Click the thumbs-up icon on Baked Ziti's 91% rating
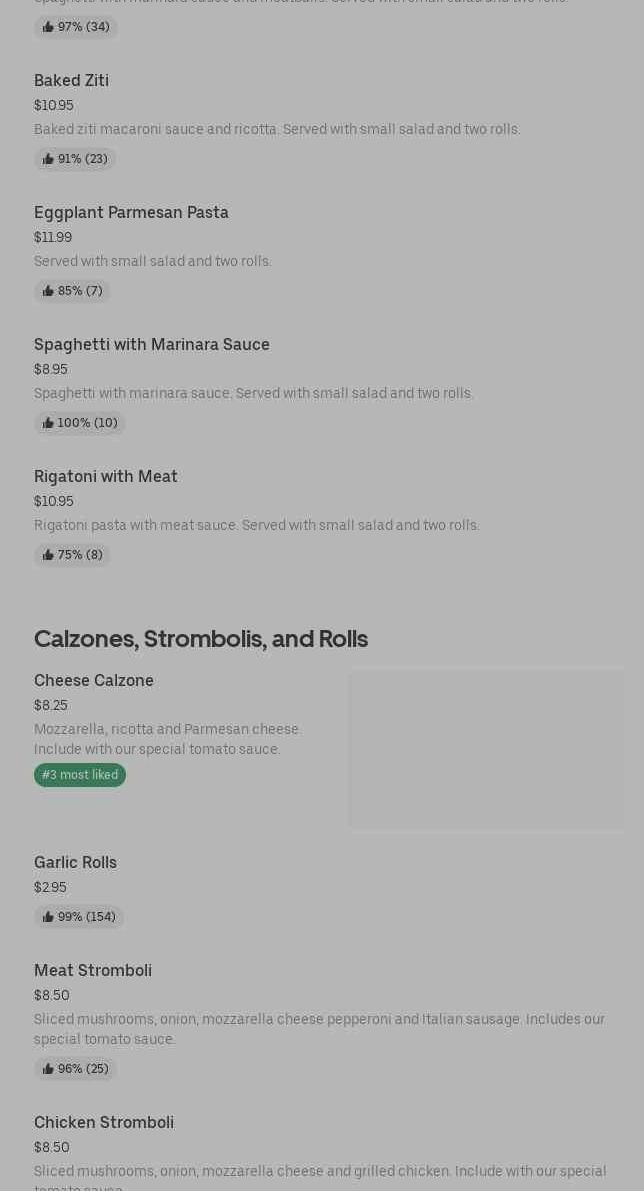The width and height of the screenshot is (644, 1191). 48,159
